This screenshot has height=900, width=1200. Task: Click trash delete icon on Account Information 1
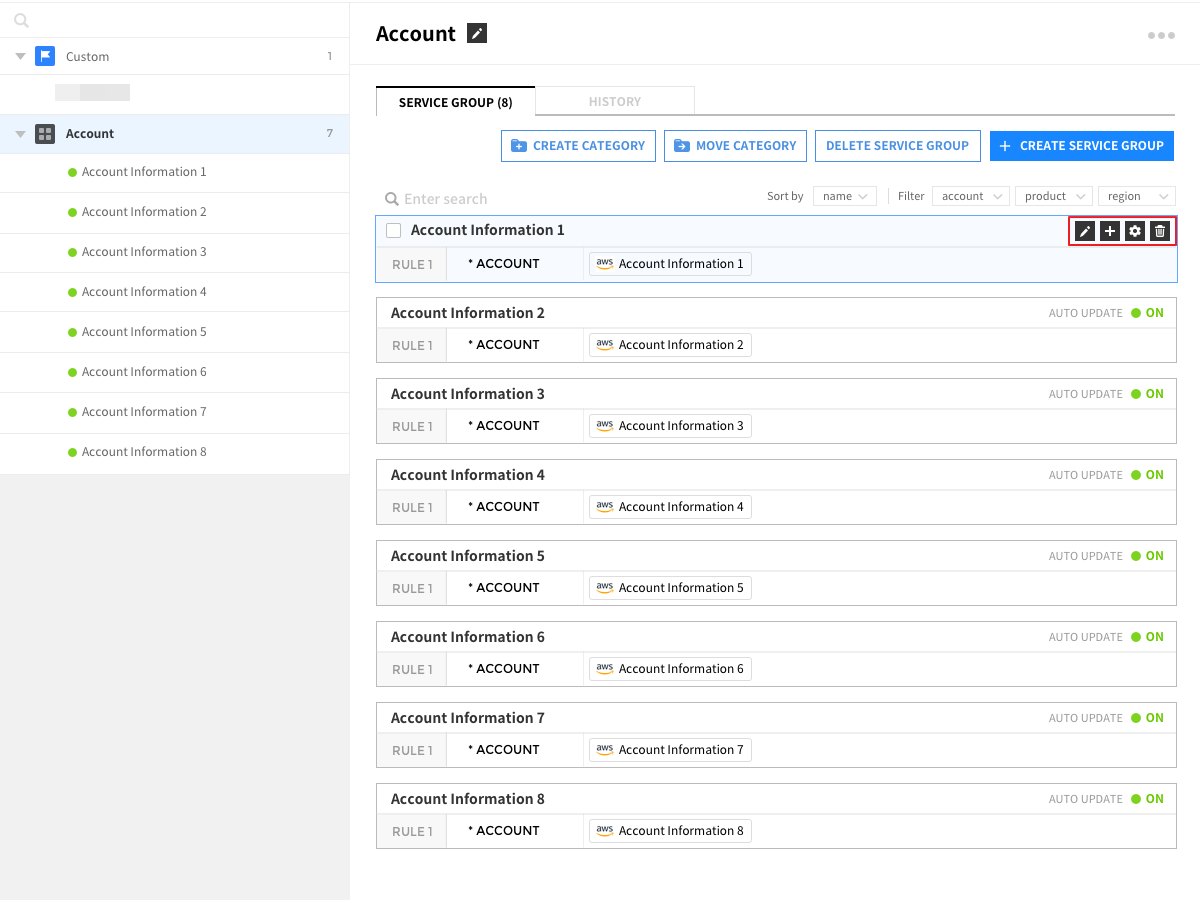1160,231
